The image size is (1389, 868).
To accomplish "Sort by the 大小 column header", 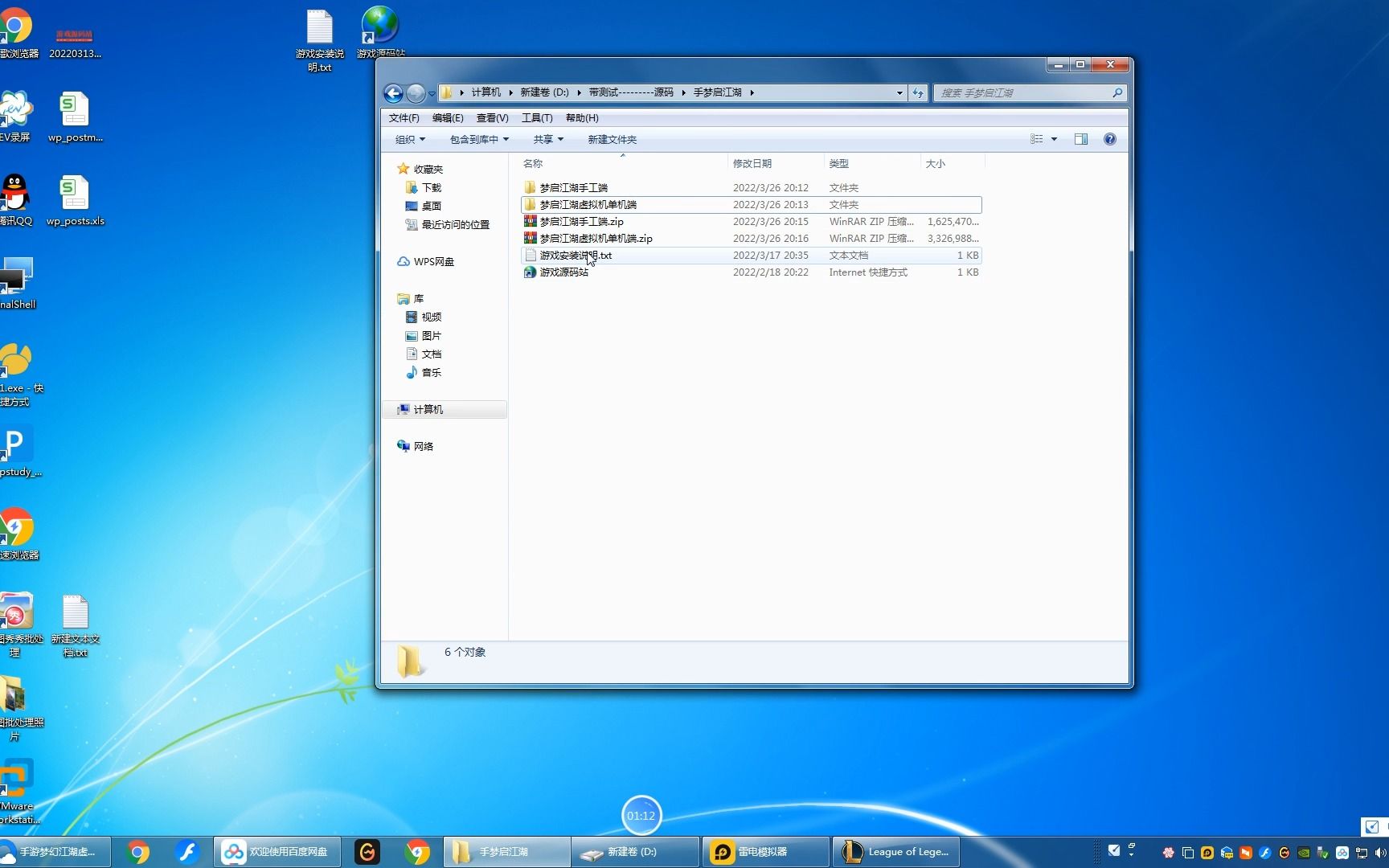I will coord(953,164).
